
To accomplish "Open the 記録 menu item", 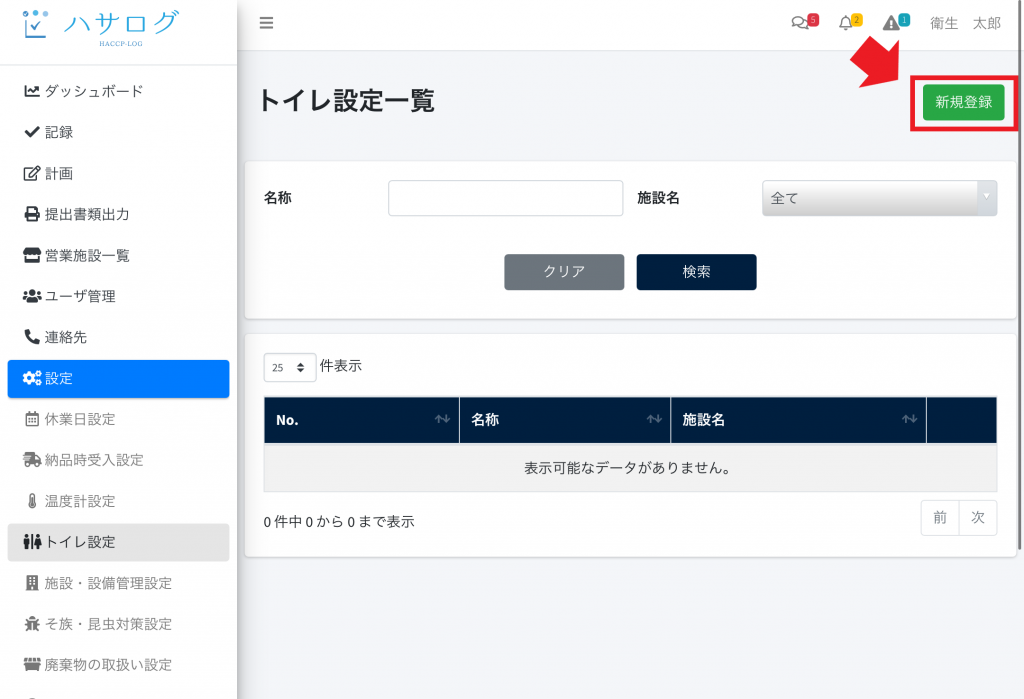I will point(118,132).
